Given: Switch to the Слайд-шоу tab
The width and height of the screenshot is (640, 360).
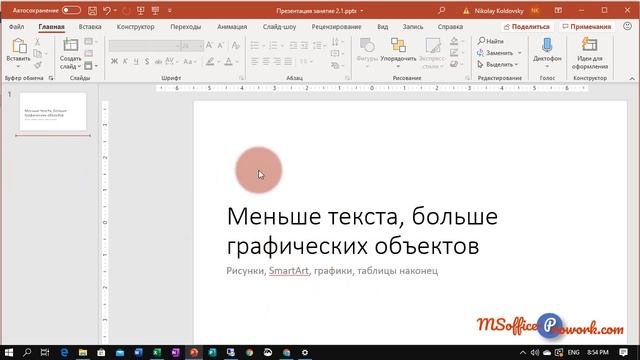Looking at the screenshot, I should (279, 27).
